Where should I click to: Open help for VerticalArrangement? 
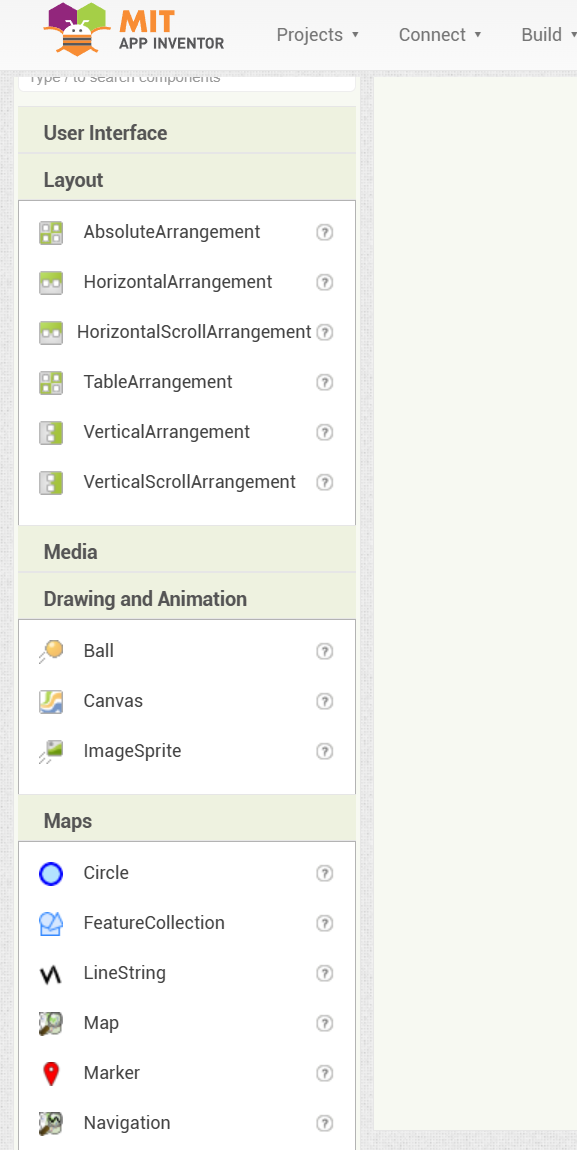point(325,432)
